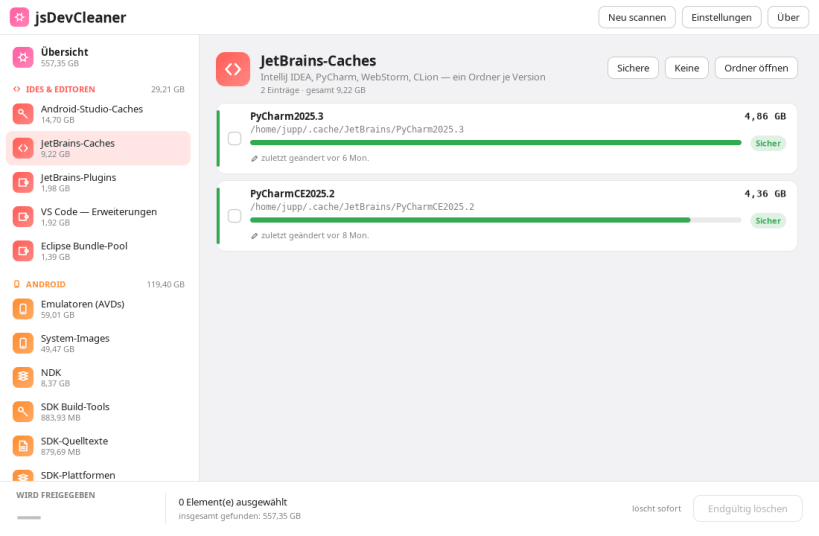Screen dimensions: 819x536
Task: Click the Endgültig löschen button
Action: click(747, 509)
